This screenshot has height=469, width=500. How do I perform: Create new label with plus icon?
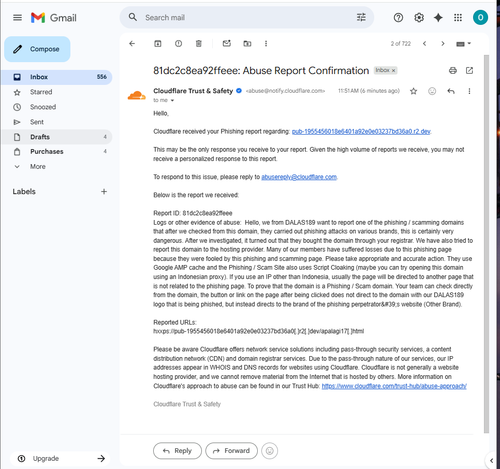point(104,191)
